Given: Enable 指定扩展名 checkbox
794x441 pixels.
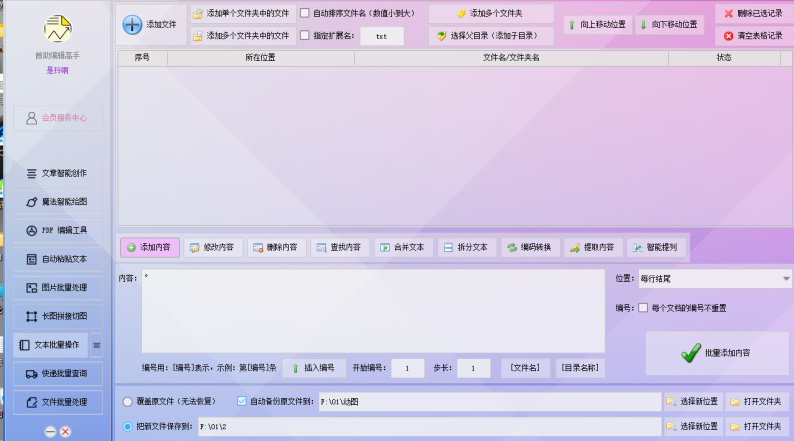Looking at the screenshot, I should [x=305, y=35].
